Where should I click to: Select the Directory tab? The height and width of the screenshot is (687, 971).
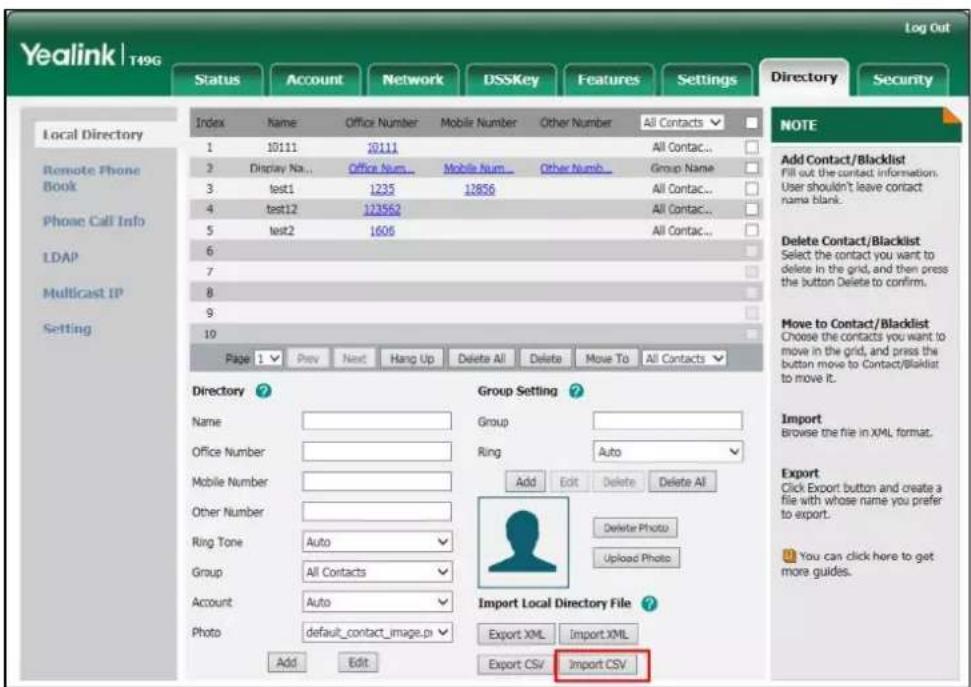[804, 77]
